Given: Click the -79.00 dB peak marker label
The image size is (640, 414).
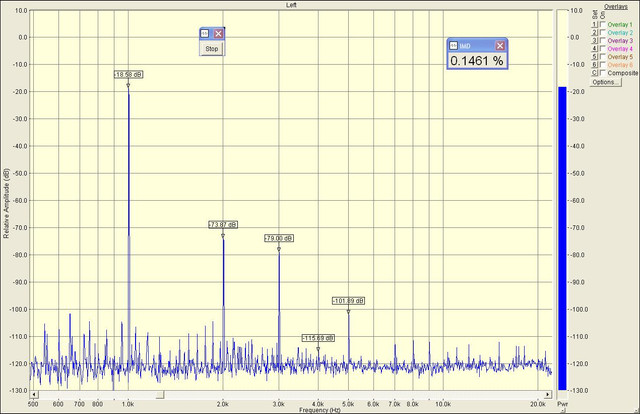Looking at the screenshot, I should pos(279,238).
